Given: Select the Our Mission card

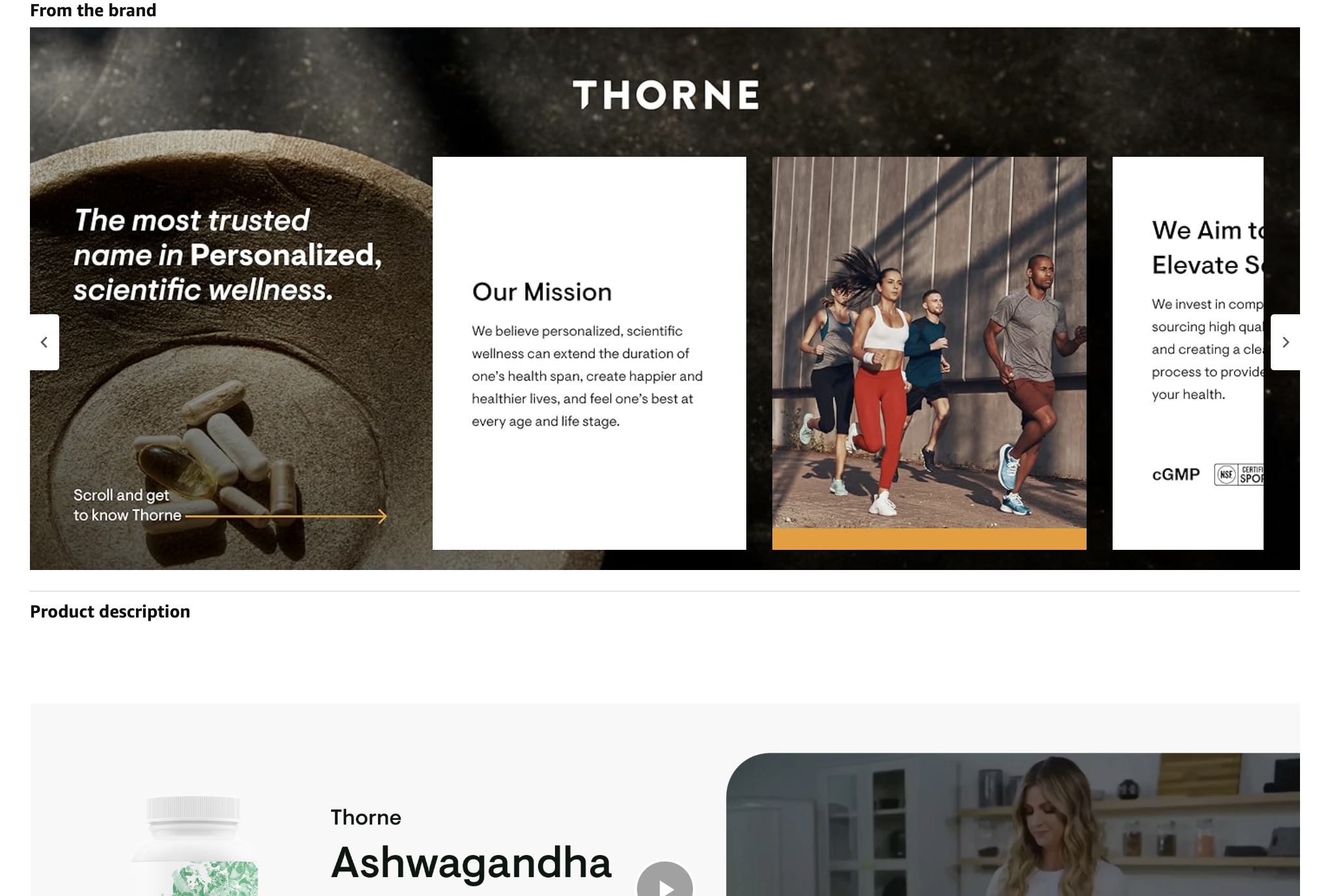Looking at the screenshot, I should 589,353.
